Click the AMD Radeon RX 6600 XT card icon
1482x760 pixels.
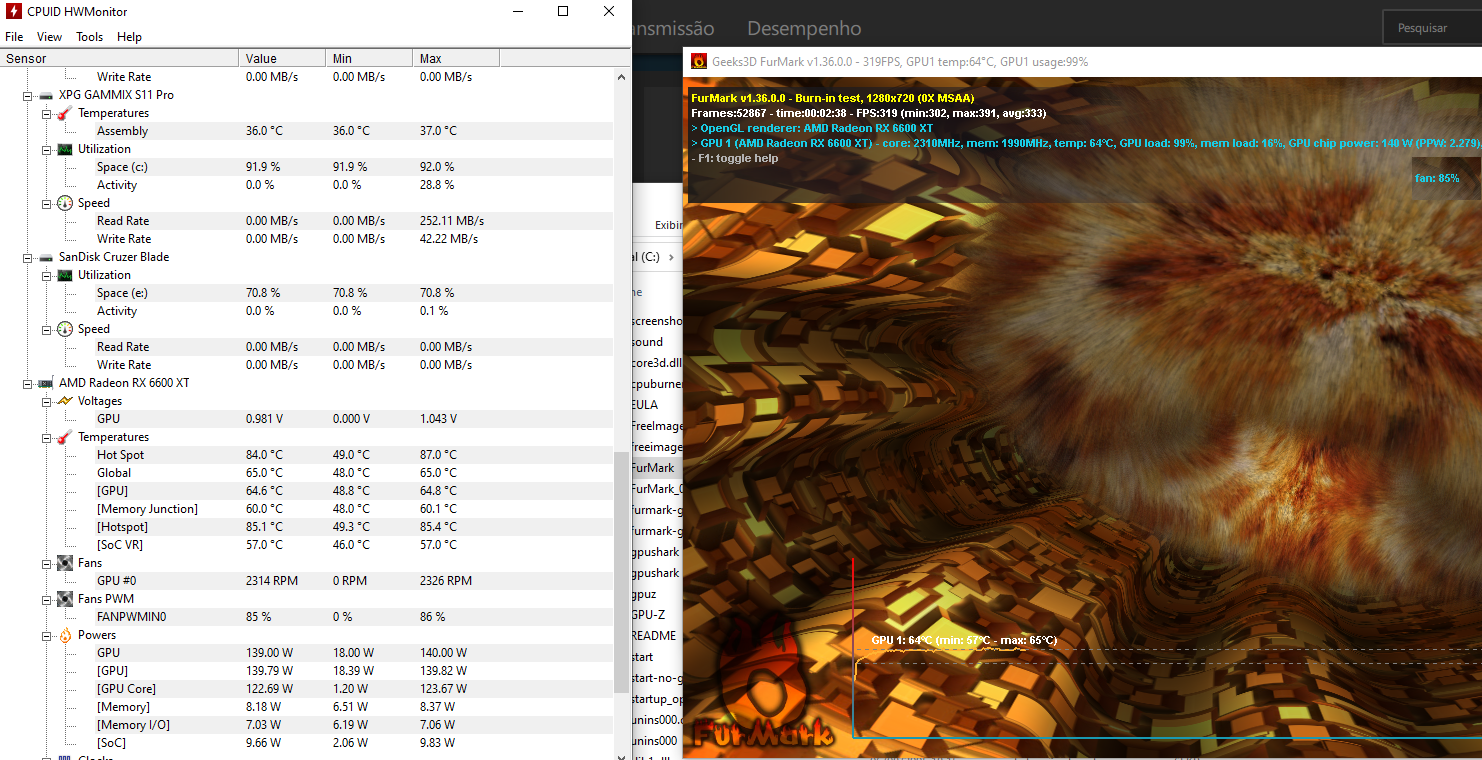point(46,383)
